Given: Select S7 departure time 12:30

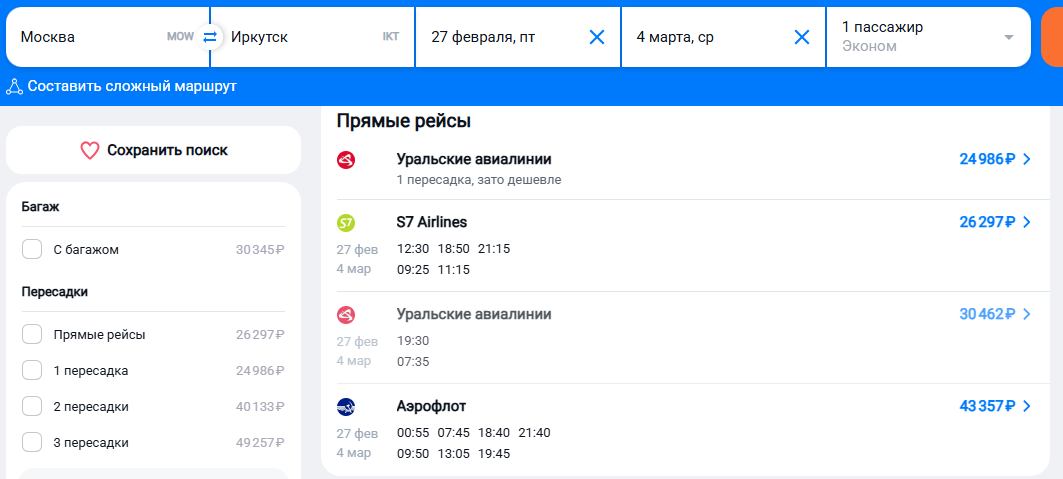Looking at the screenshot, I should (x=413, y=249).
